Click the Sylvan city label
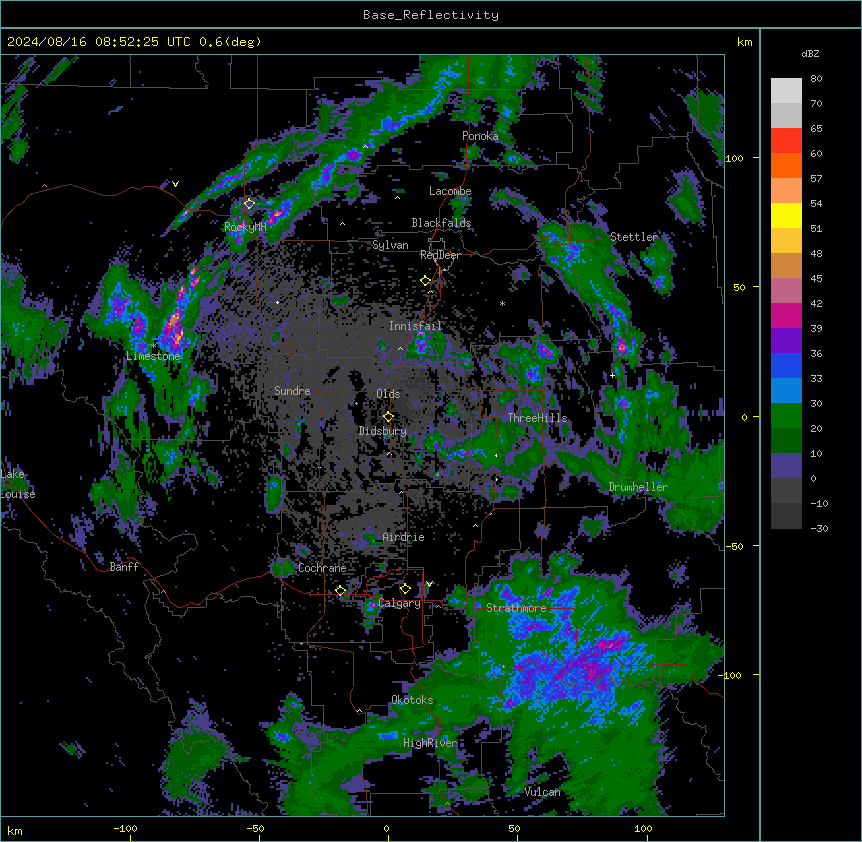 390,245
